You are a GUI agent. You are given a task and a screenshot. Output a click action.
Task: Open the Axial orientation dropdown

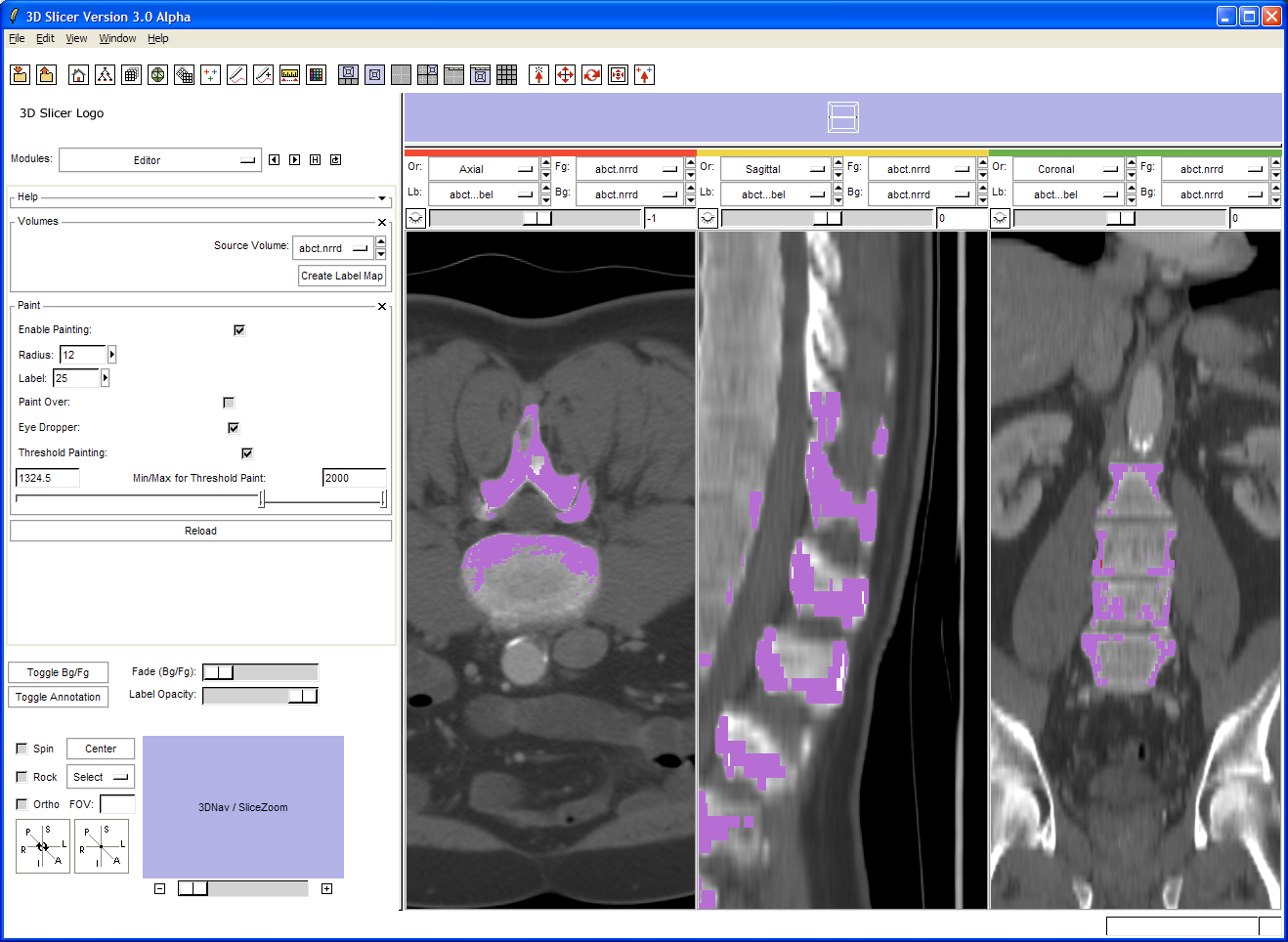(483, 169)
